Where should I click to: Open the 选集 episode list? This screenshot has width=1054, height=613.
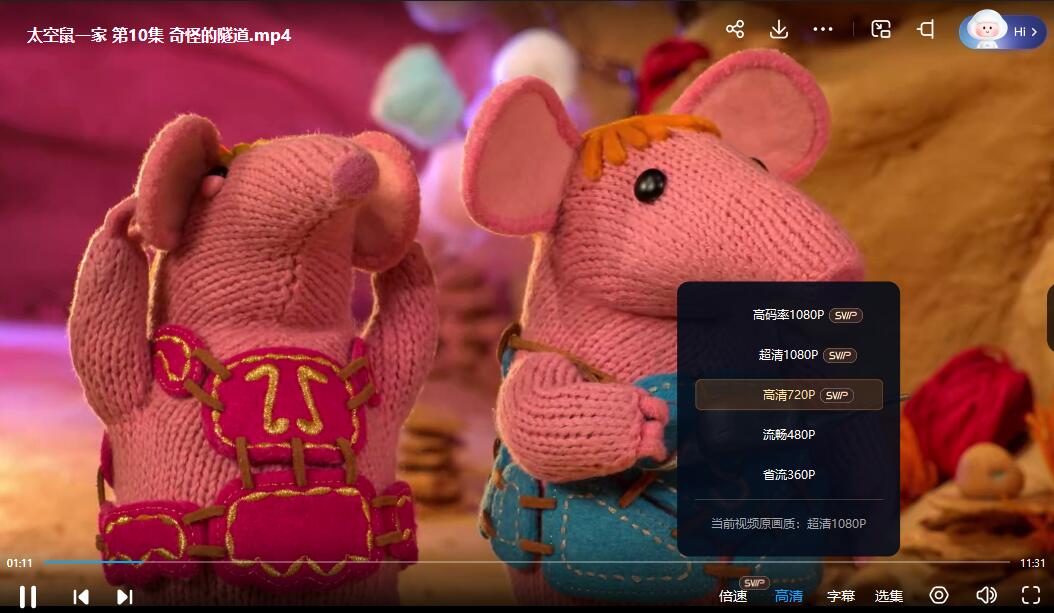(x=889, y=596)
